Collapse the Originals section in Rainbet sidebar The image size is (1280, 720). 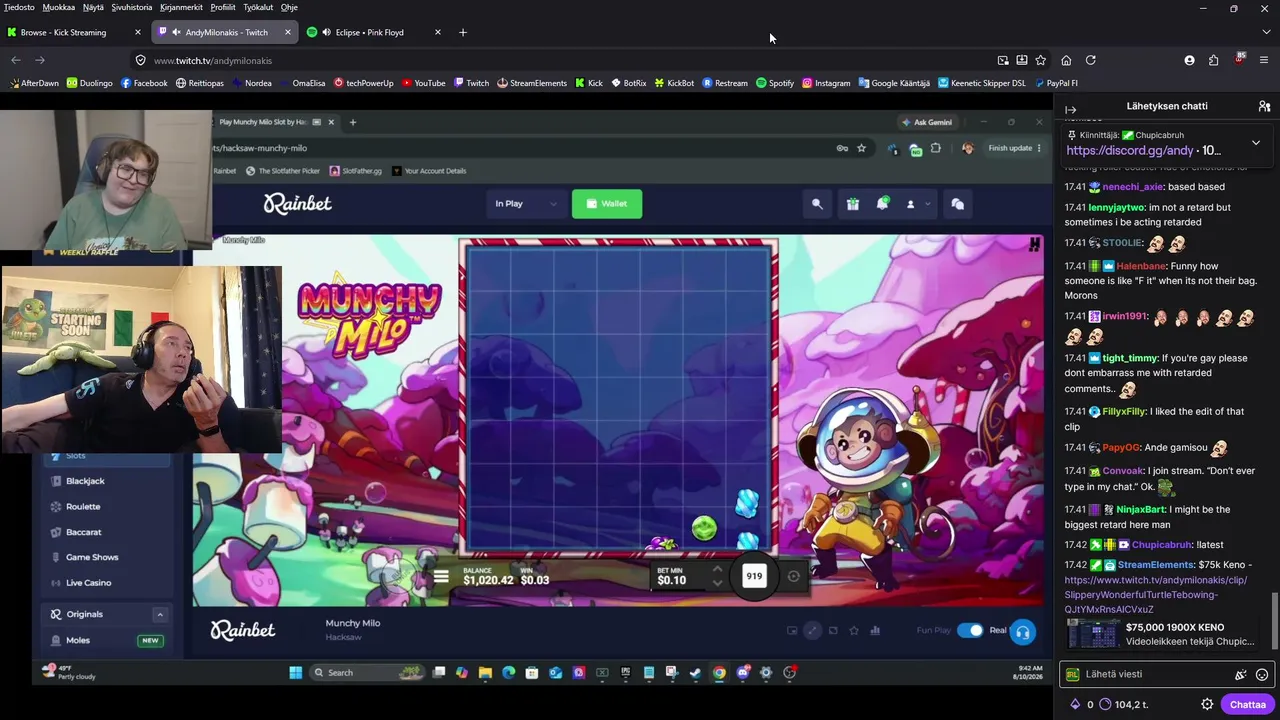[x=159, y=614]
